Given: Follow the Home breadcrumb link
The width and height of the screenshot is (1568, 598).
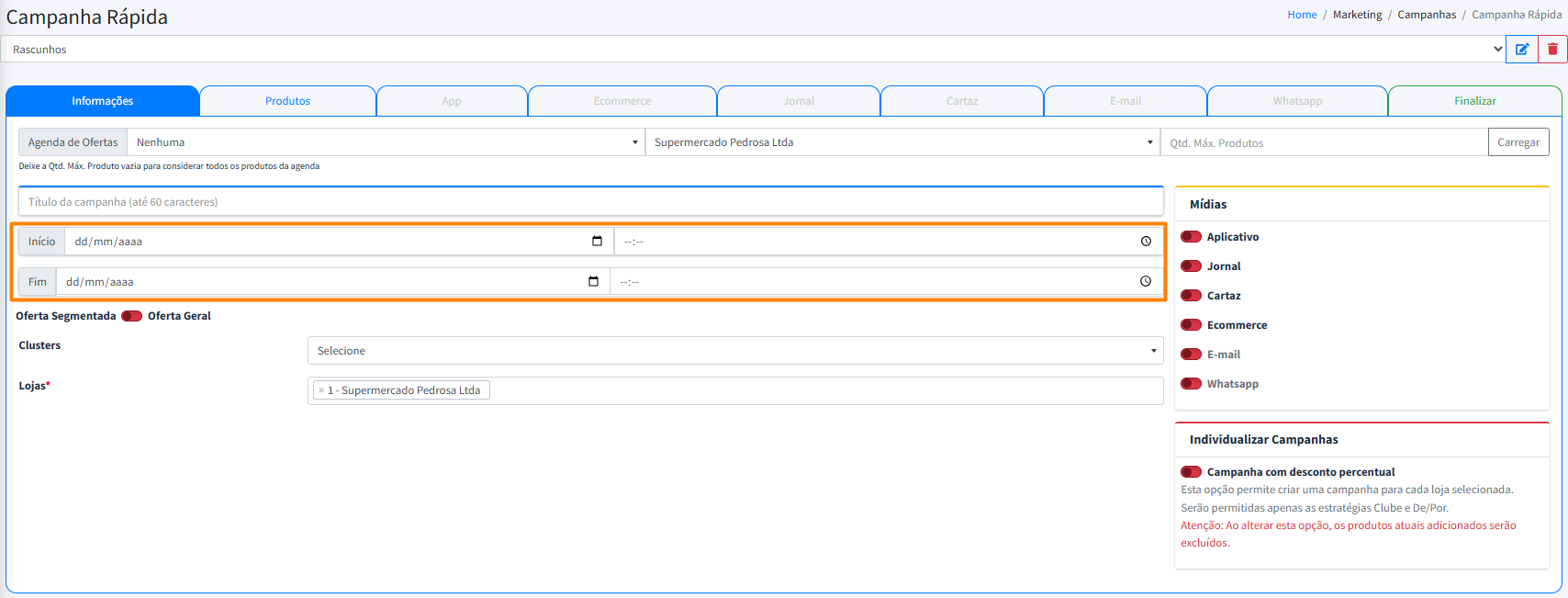Looking at the screenshot, I should (x=1302, y=15).
